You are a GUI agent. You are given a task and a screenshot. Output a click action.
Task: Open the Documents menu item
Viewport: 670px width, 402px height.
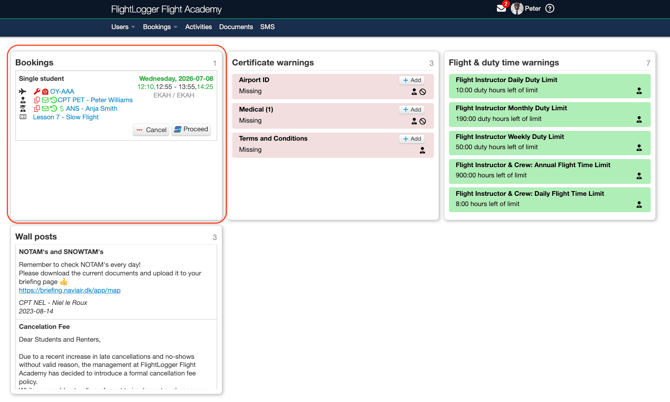click(236, 26)
